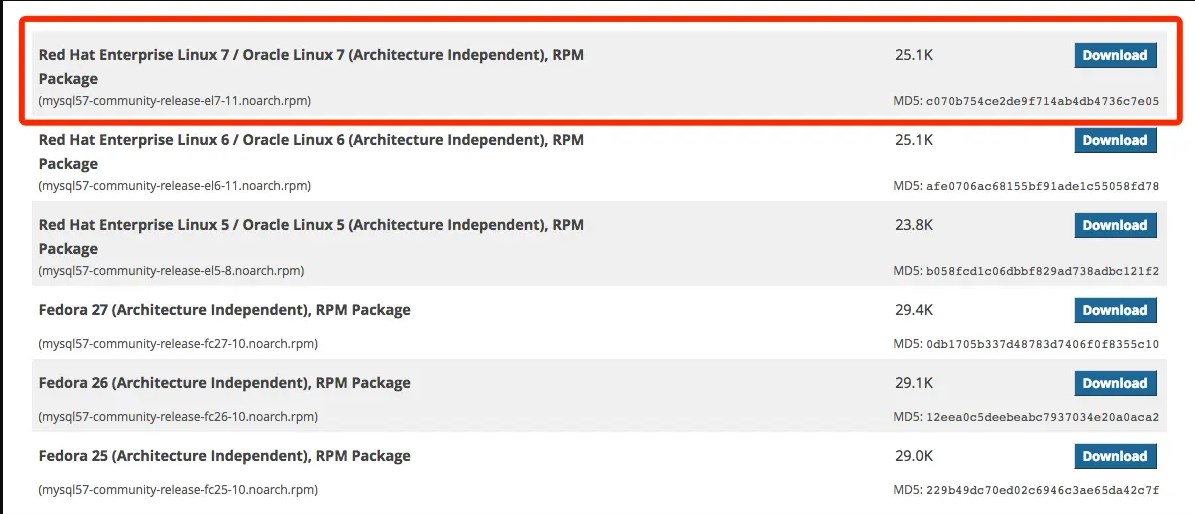
Task: Click the MD5 checksum for Fedora 26 package
Action: [x=1042, y=417]
